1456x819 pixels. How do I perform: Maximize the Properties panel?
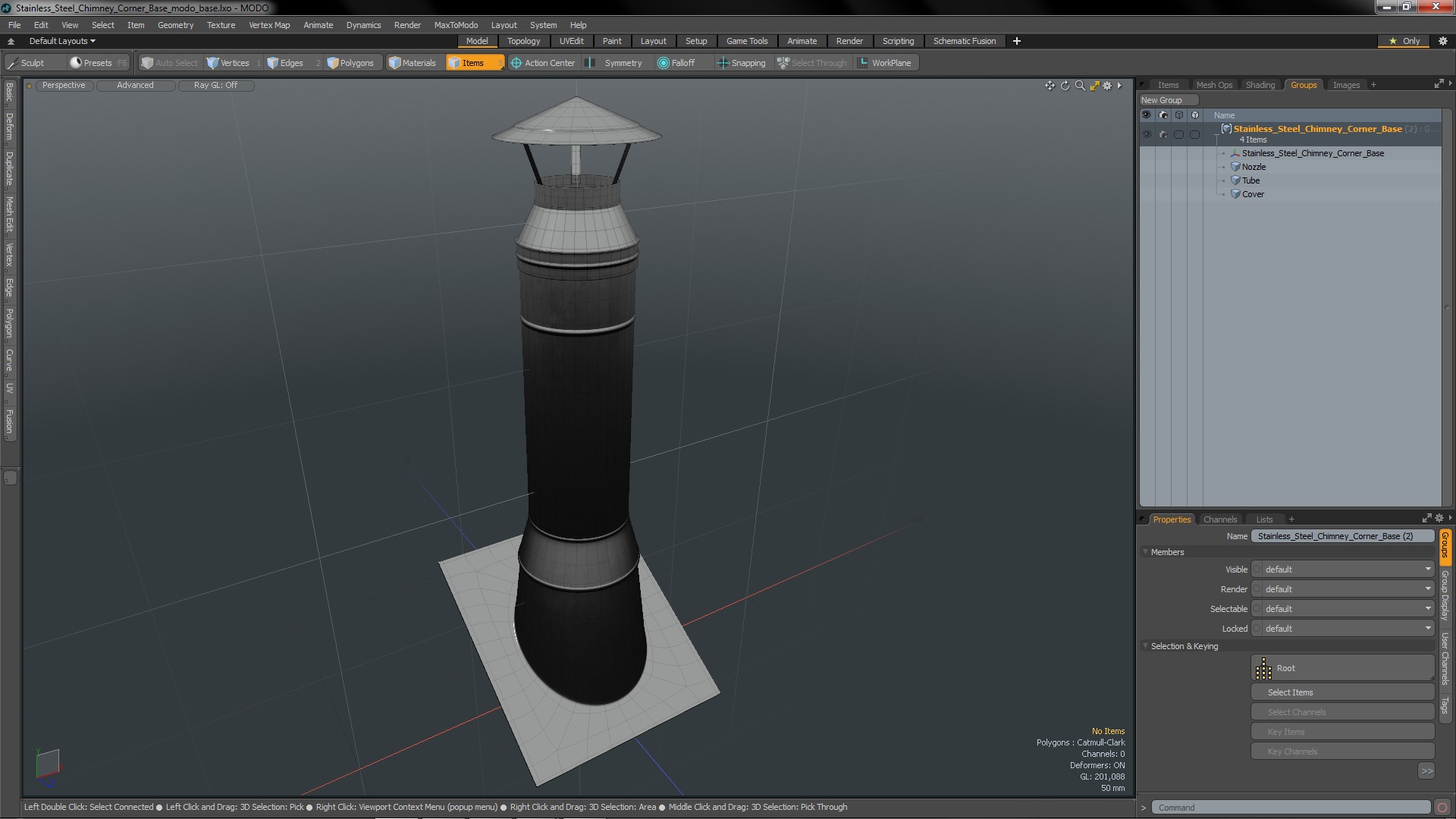[x=1426, y=519]
